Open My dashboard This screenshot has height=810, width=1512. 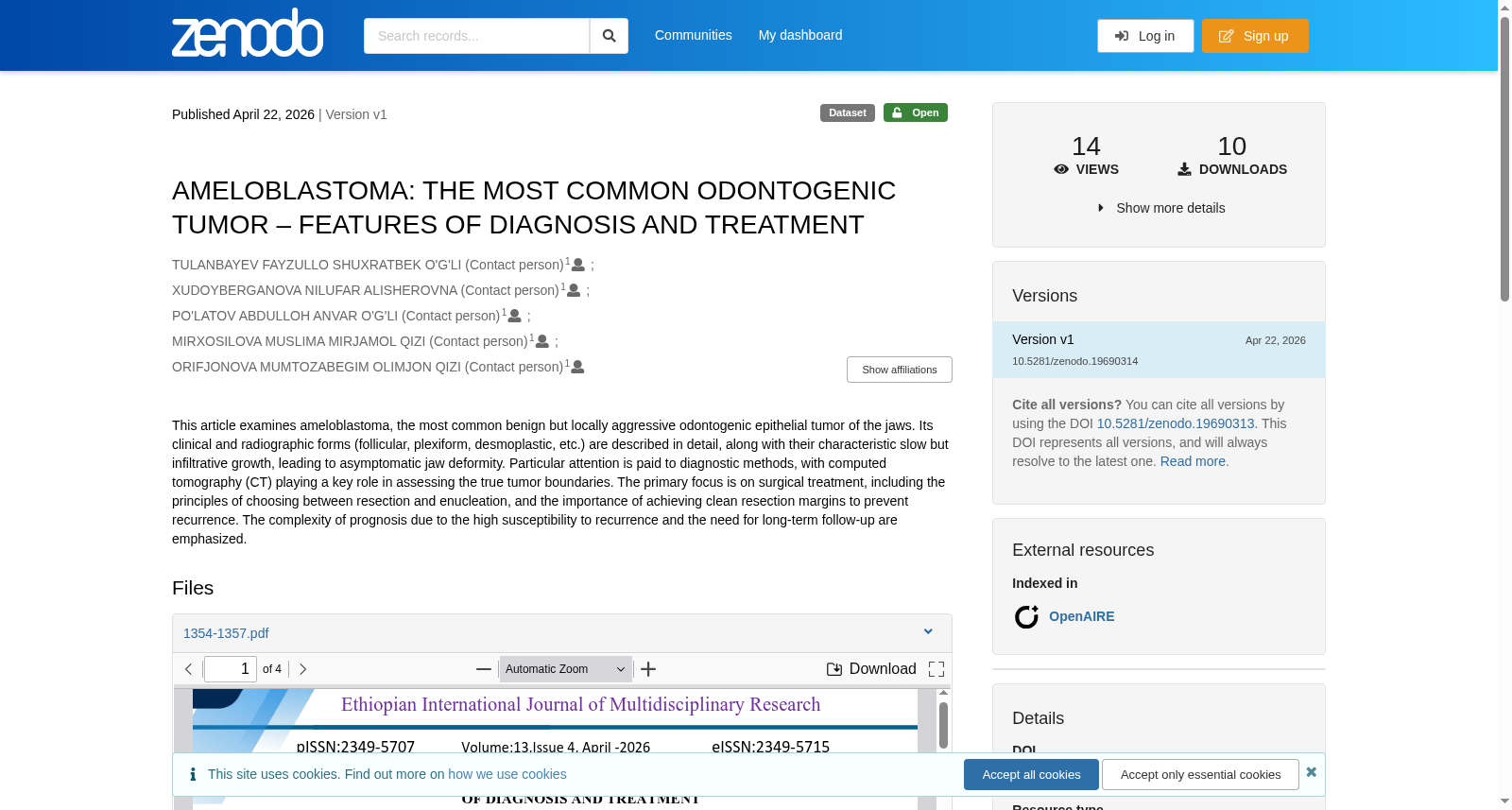coord(800,35)
